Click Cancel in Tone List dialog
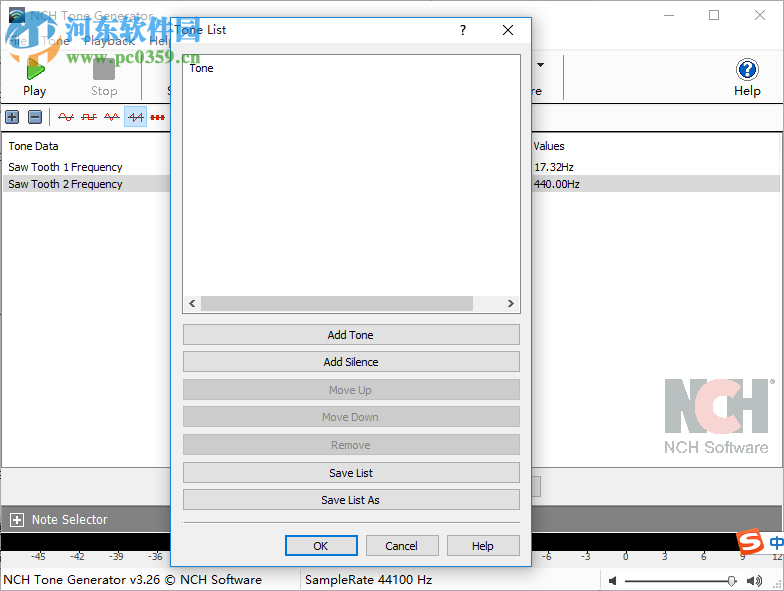Screen dimensions: 784x591 (x=402, y=546)
